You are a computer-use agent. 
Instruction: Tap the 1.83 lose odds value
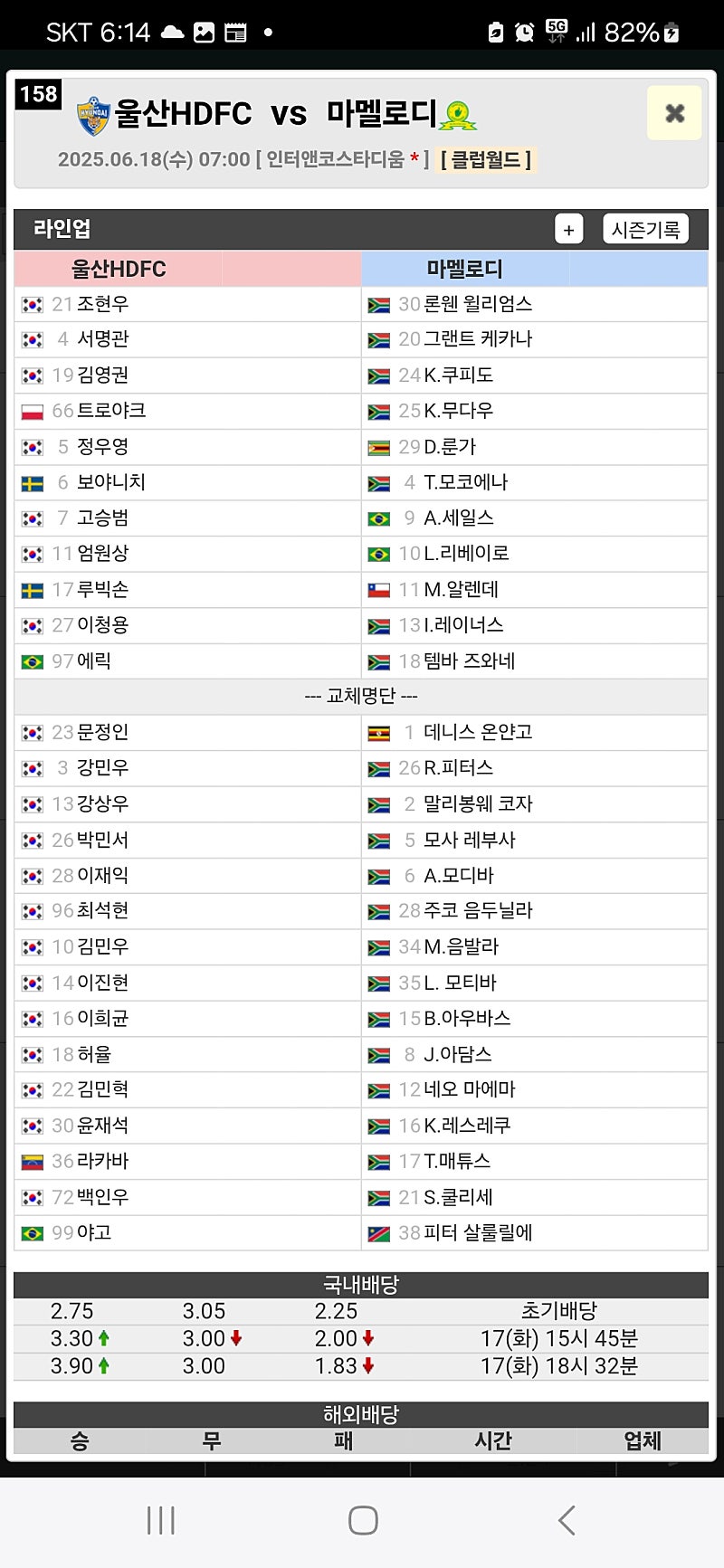coord(336,1366)
